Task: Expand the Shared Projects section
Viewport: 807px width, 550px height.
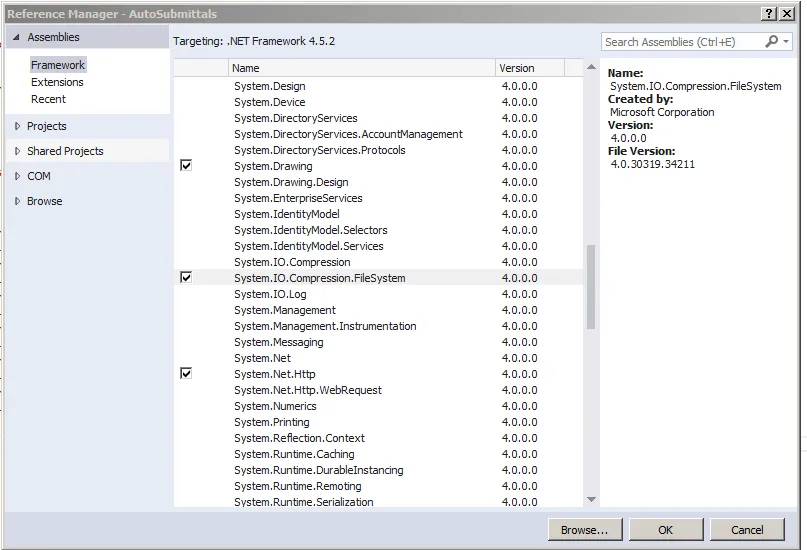Action: (x=17, y=151)
